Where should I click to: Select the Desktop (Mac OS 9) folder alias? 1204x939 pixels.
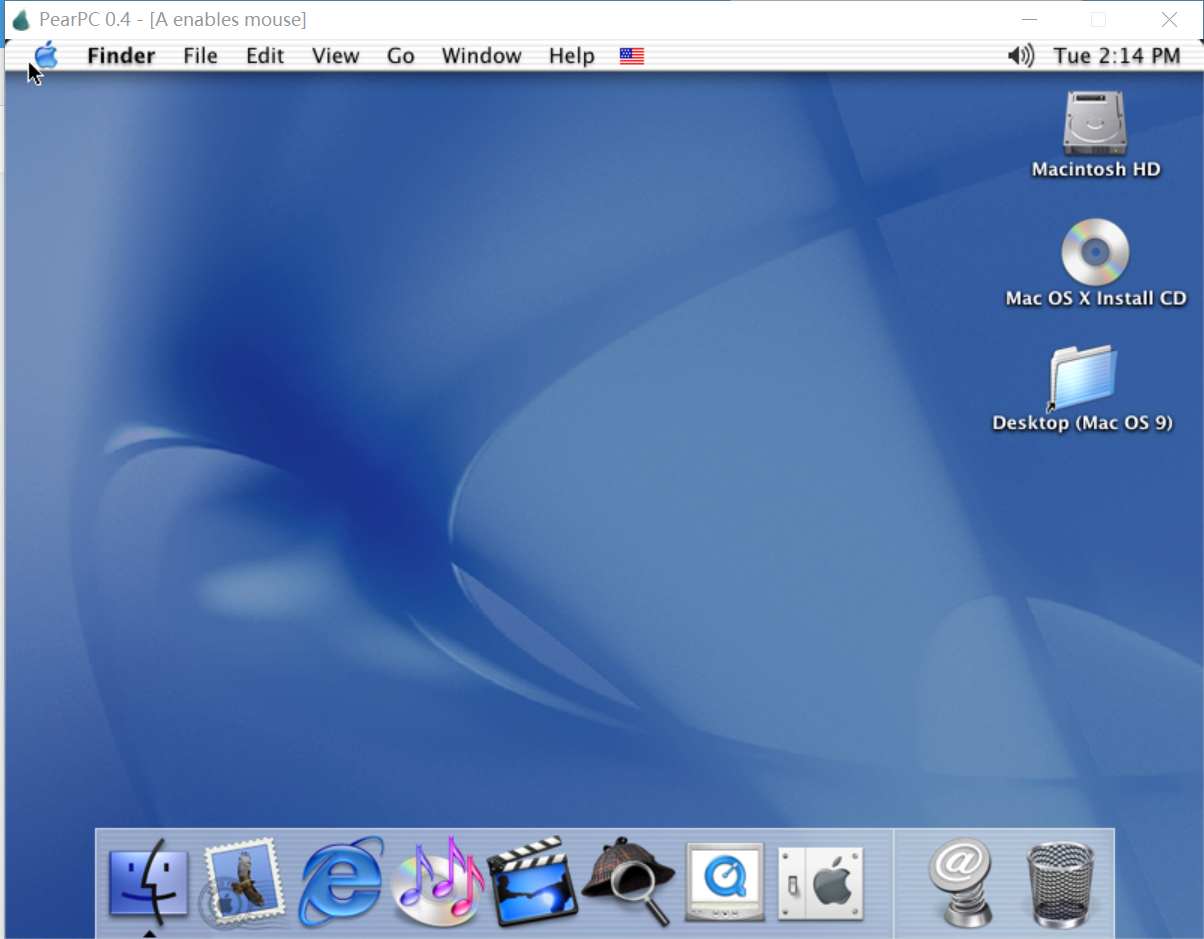pos(1081,378)
